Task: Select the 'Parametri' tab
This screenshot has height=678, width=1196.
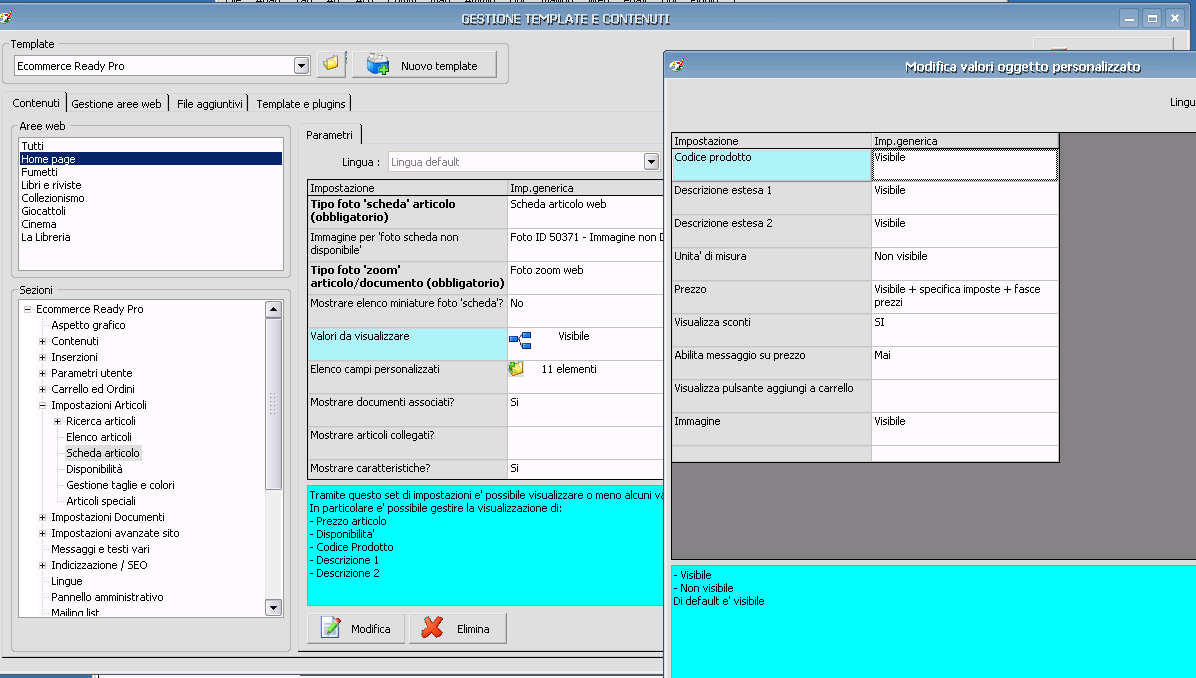Action: point(330,135)
